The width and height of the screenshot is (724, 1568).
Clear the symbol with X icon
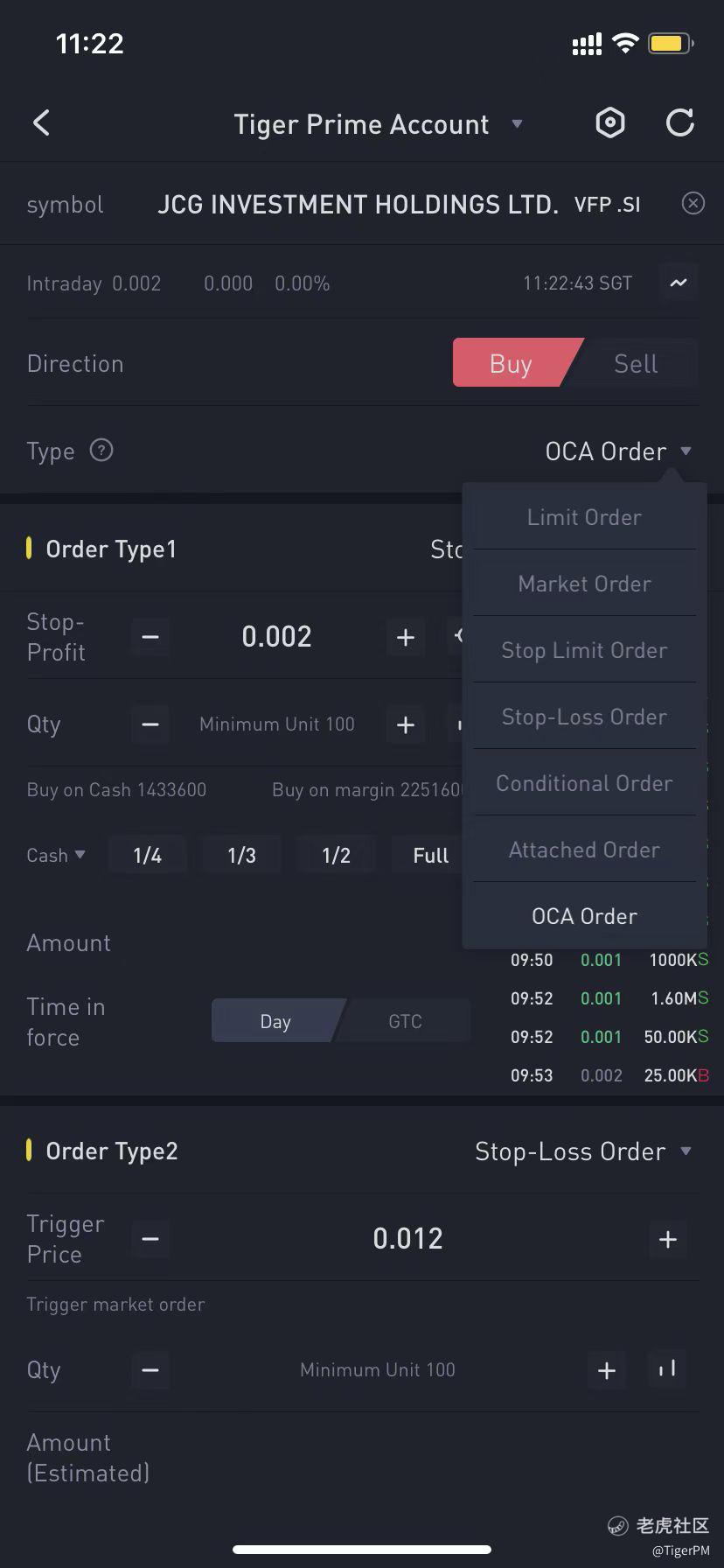point(693,204)
